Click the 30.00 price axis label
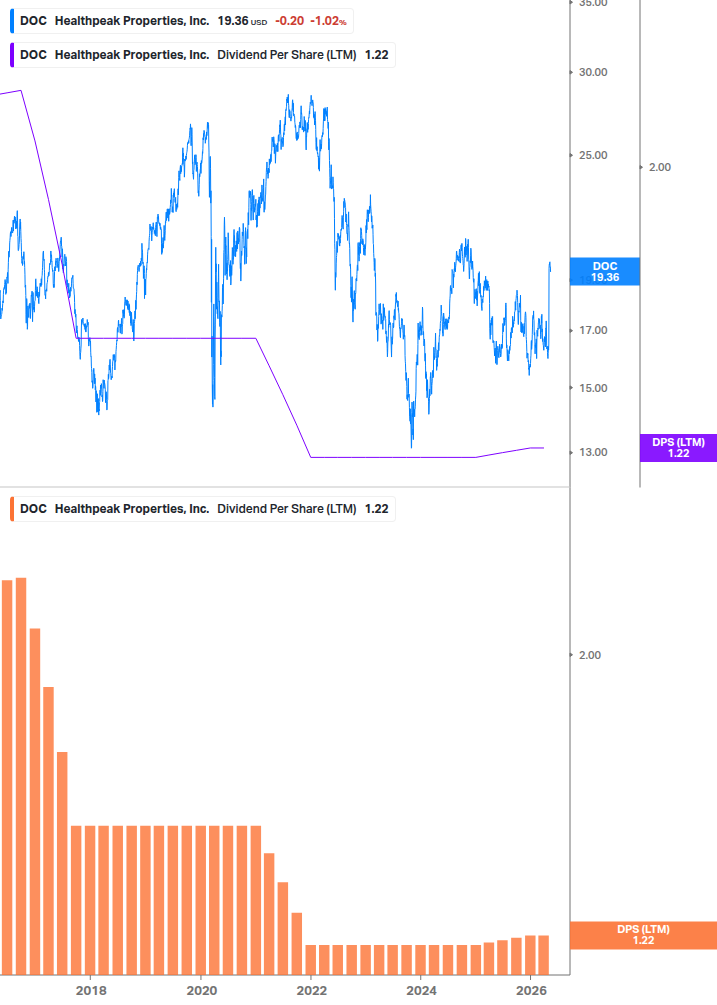717x1005 pixels. click(x=593, y=72)
